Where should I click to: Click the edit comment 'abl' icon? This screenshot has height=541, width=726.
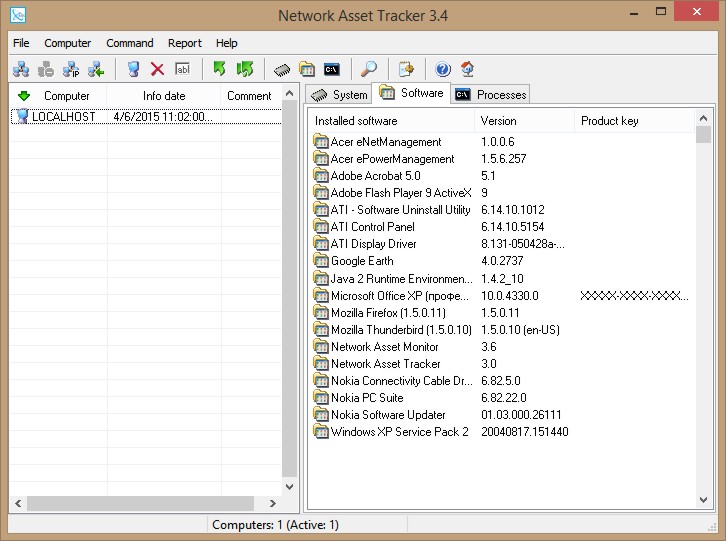pyautogui.click(x=182, y=69)
